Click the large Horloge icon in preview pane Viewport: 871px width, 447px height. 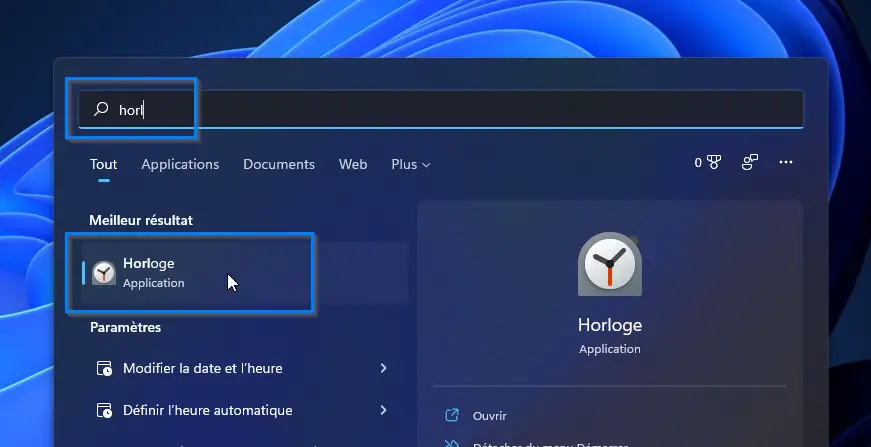pyautogui.click(x=610, y=264)
